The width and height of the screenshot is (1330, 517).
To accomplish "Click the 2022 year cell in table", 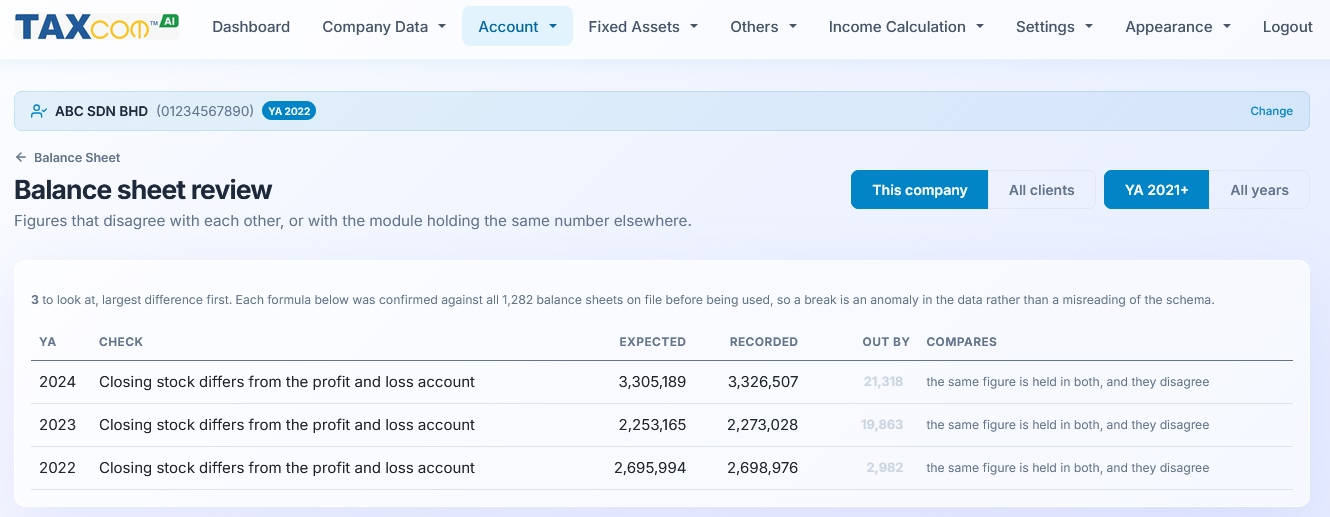I will pos(57,468).
